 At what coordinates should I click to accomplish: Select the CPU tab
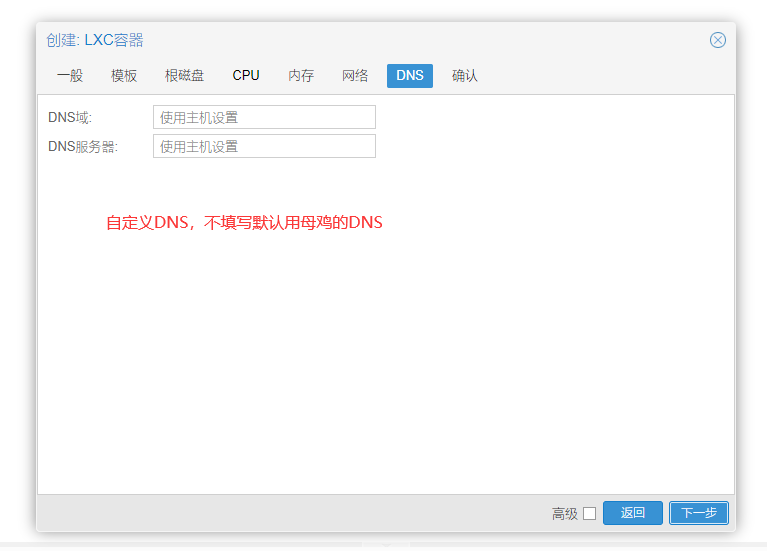tap(246, 76)
